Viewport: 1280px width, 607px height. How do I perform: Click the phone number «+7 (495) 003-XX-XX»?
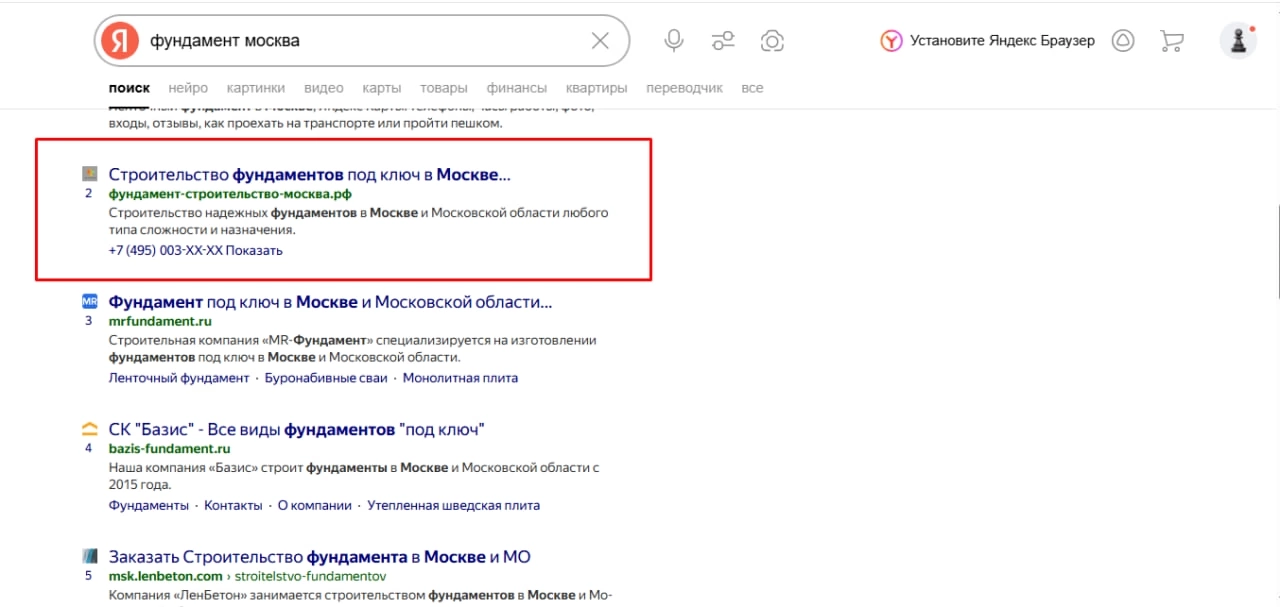[165, 250]
